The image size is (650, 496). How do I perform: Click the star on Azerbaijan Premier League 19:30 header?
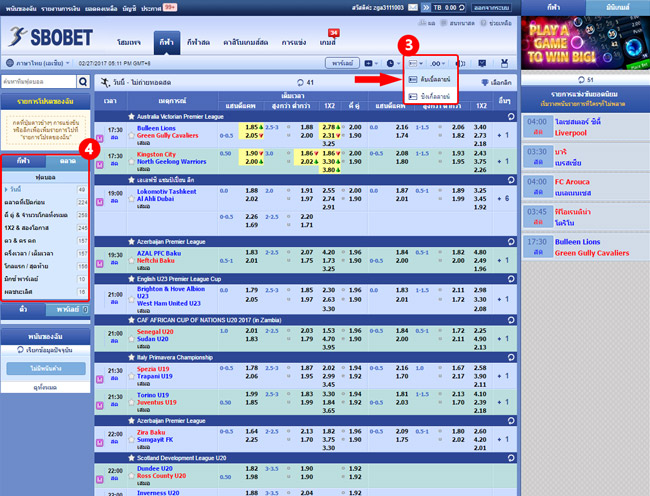pyautogui.click(x=131, y=242)
